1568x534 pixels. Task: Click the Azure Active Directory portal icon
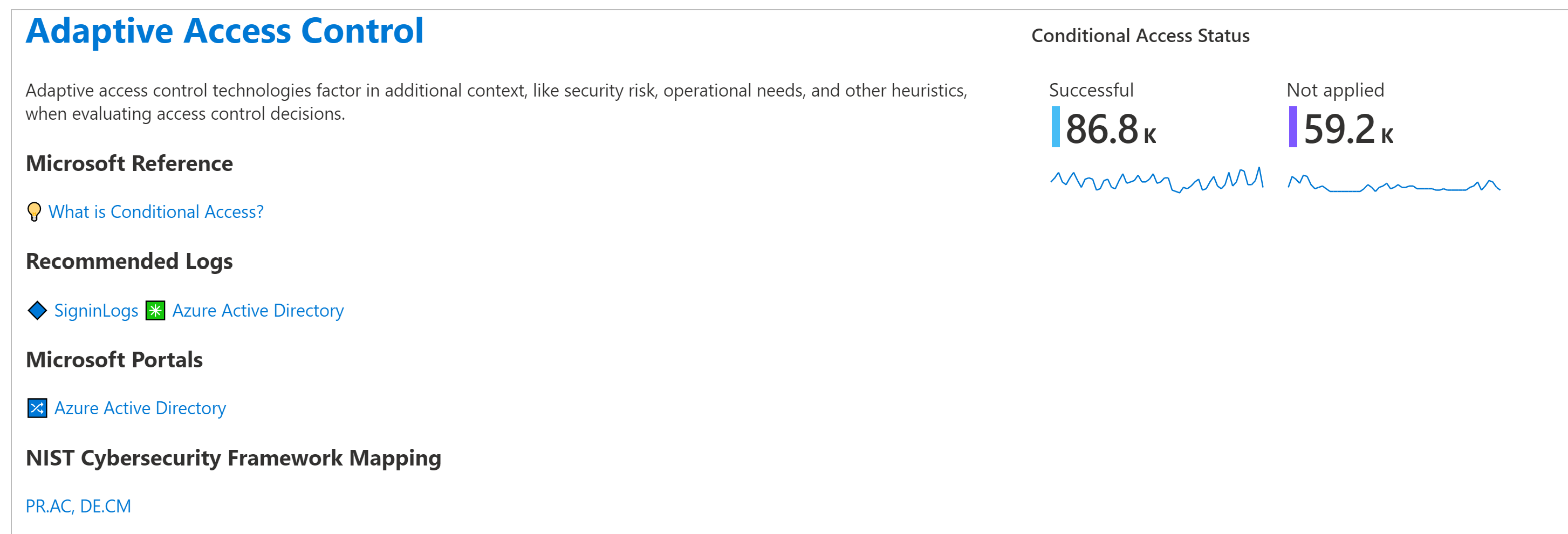click(37, 408)
